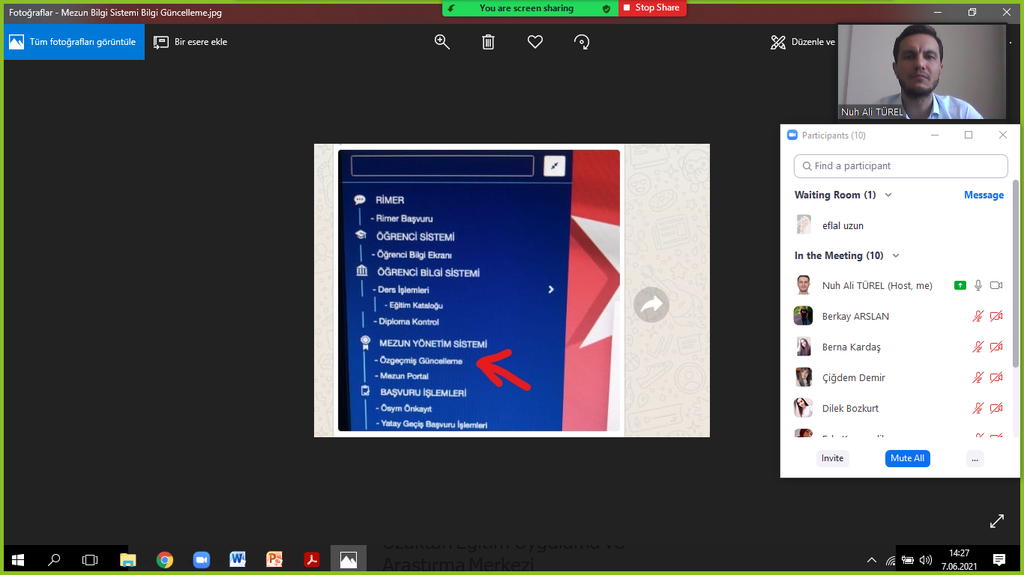The width and height of the screenshot is (1024, 575).
Task: Rotate the image using the rotate icon
Action: click(x=582, y=42)
